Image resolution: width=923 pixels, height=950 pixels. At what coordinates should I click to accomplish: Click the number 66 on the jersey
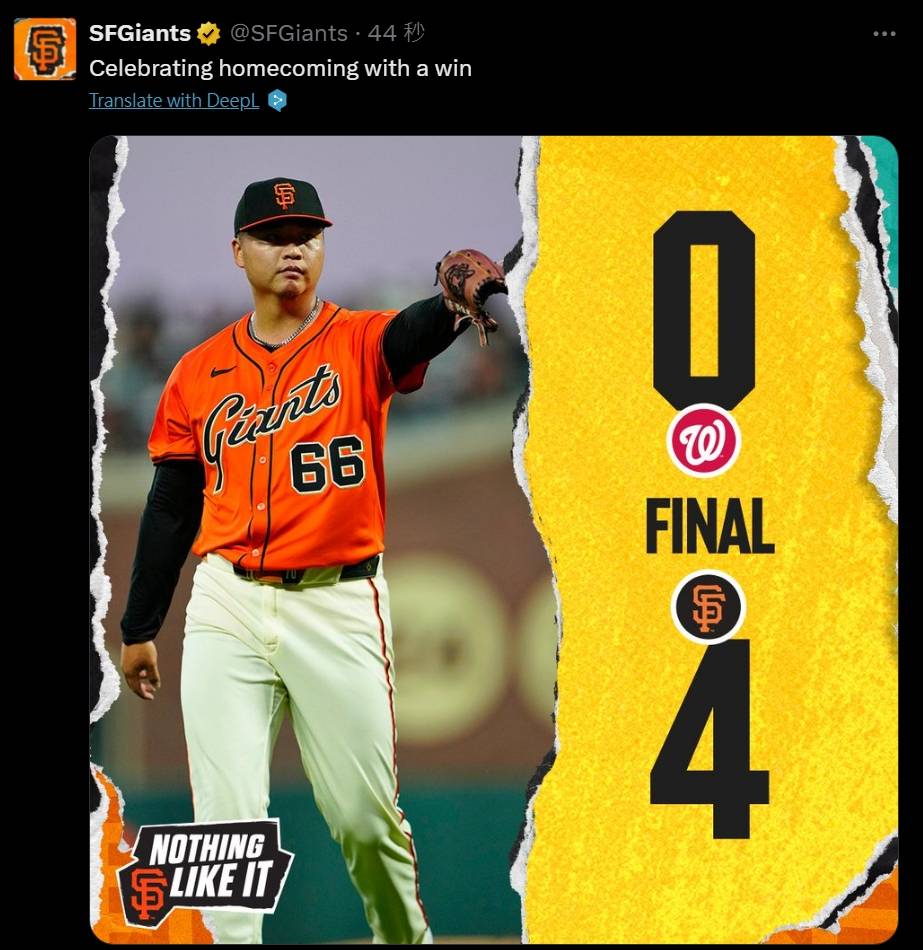click(327, 465)
